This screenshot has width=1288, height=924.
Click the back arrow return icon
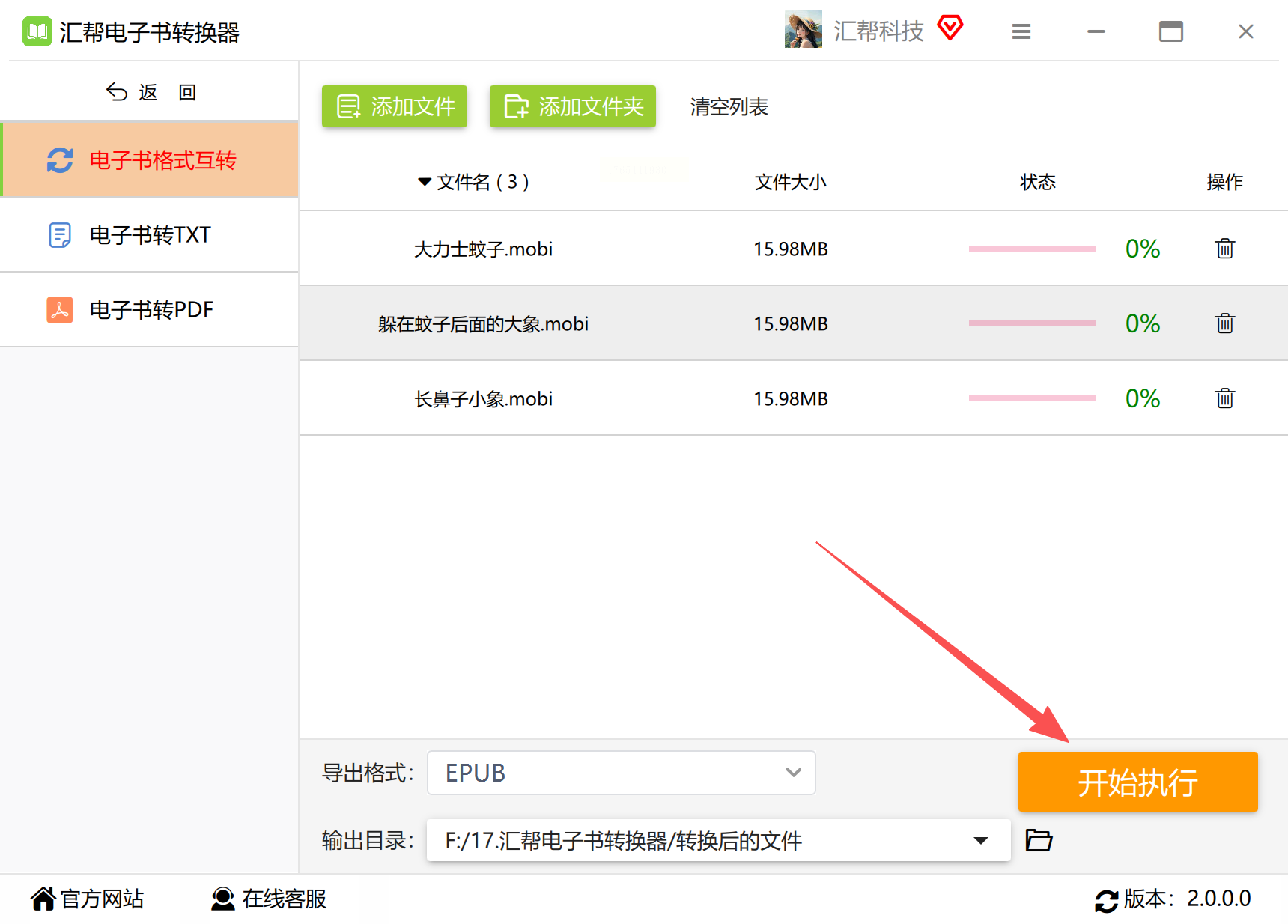pos(117,92)
